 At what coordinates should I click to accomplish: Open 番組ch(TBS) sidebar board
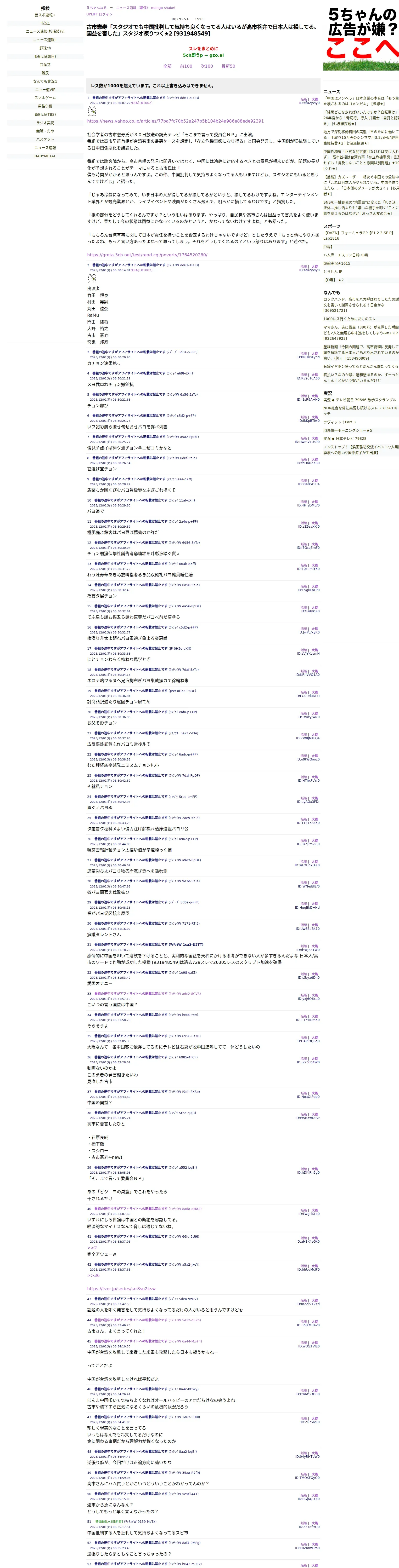coord(45,114)
